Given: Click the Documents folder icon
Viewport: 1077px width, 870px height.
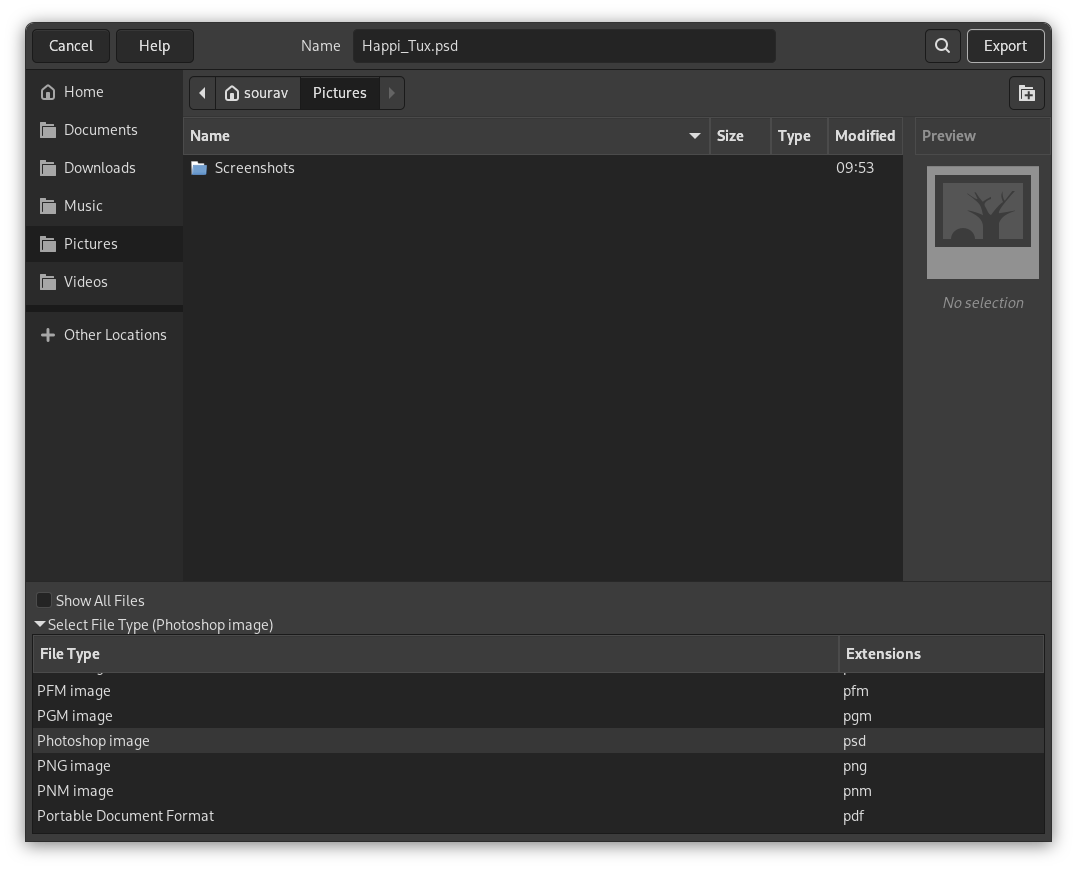Looking at the screenshot, I should (48, 129).
